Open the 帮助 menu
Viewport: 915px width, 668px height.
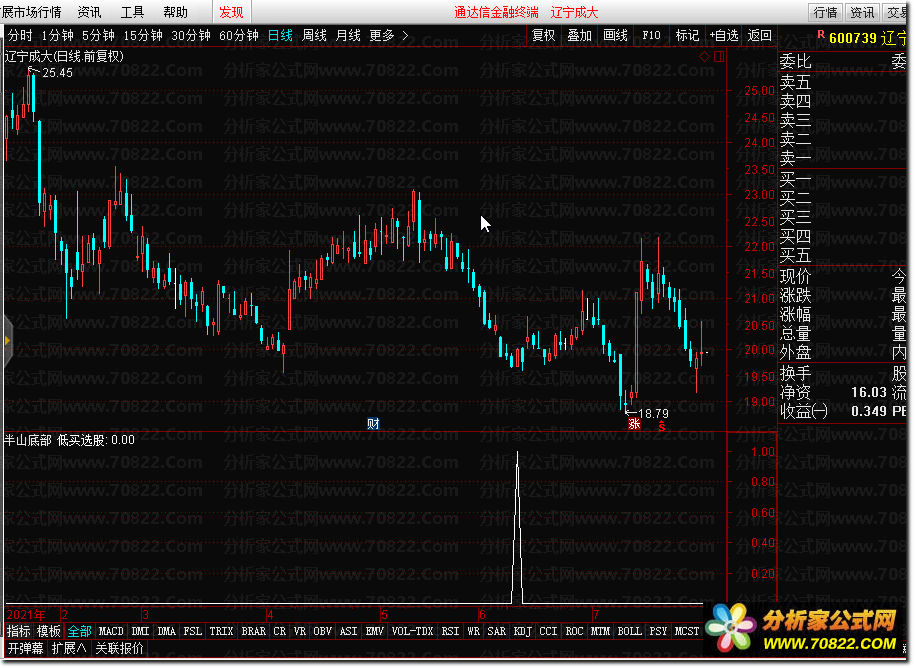coord(176,12)
